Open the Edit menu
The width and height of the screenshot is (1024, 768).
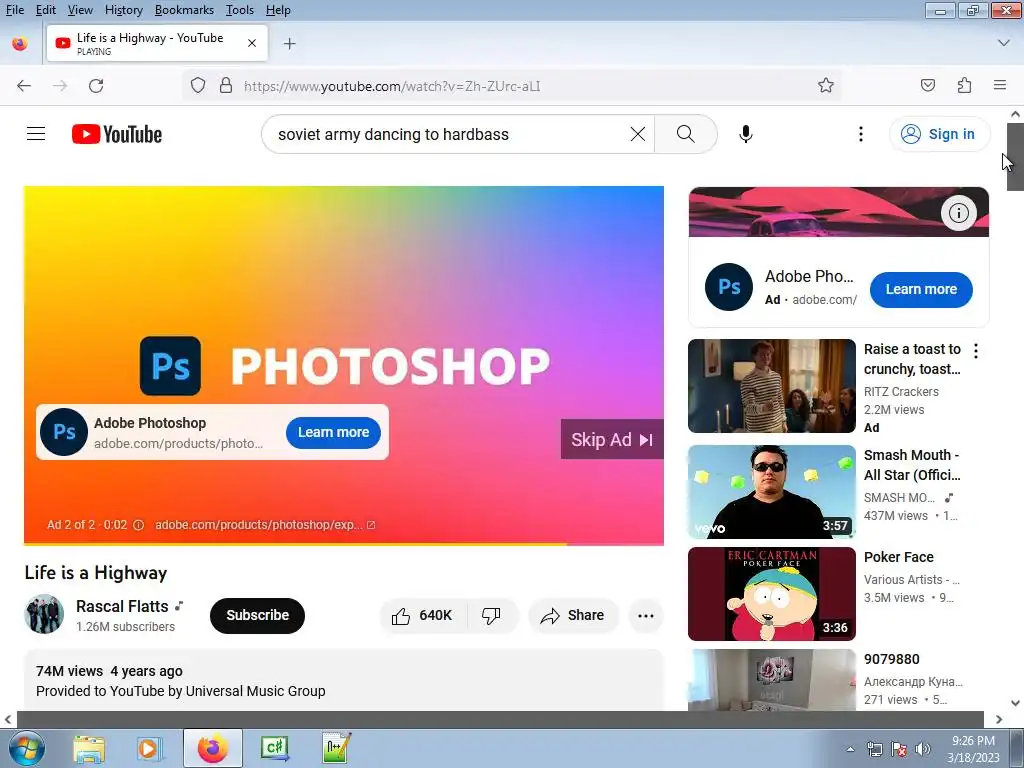click(46, 10)
